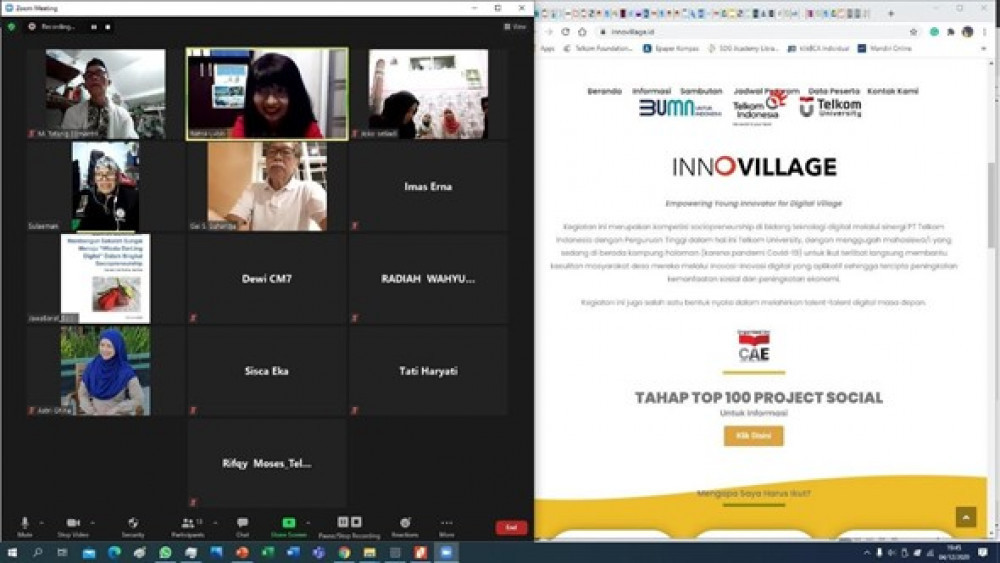The height and width of the screenshot is (563, 1000).
Task: Open video options arrow beside Stop Video
Action: pos(93,523)
